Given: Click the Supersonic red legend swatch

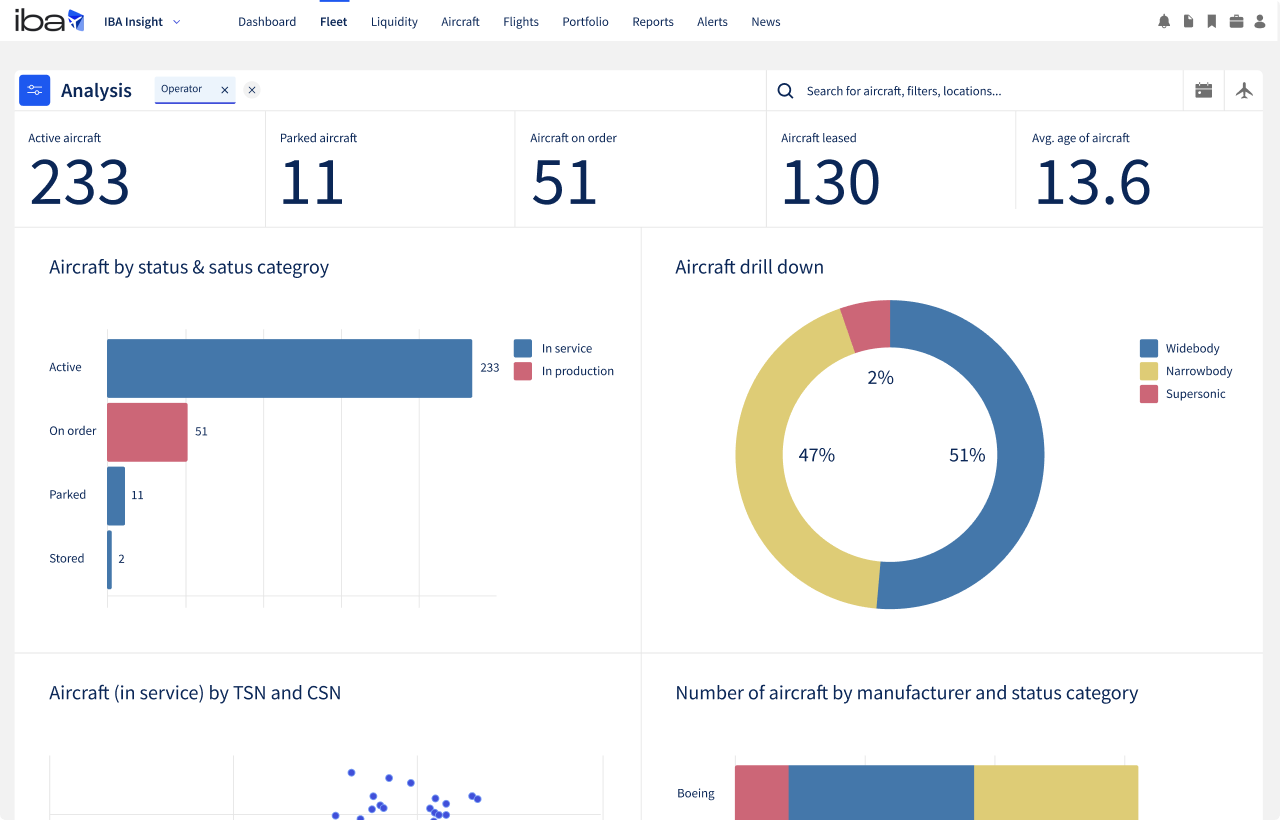Looking at the screenshot, I should coord(1149,394).
